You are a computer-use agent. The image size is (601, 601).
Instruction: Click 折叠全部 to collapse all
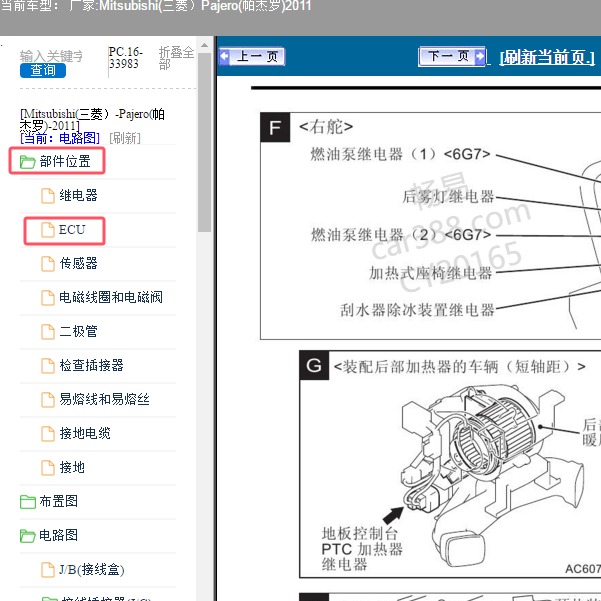[x=176, y=58]
